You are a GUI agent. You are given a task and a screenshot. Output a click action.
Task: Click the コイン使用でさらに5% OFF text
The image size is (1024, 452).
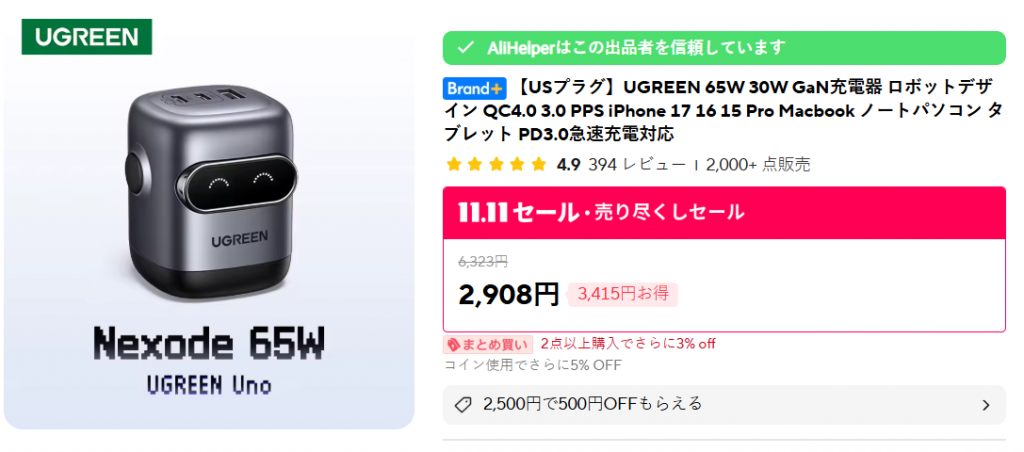point(532,365)
